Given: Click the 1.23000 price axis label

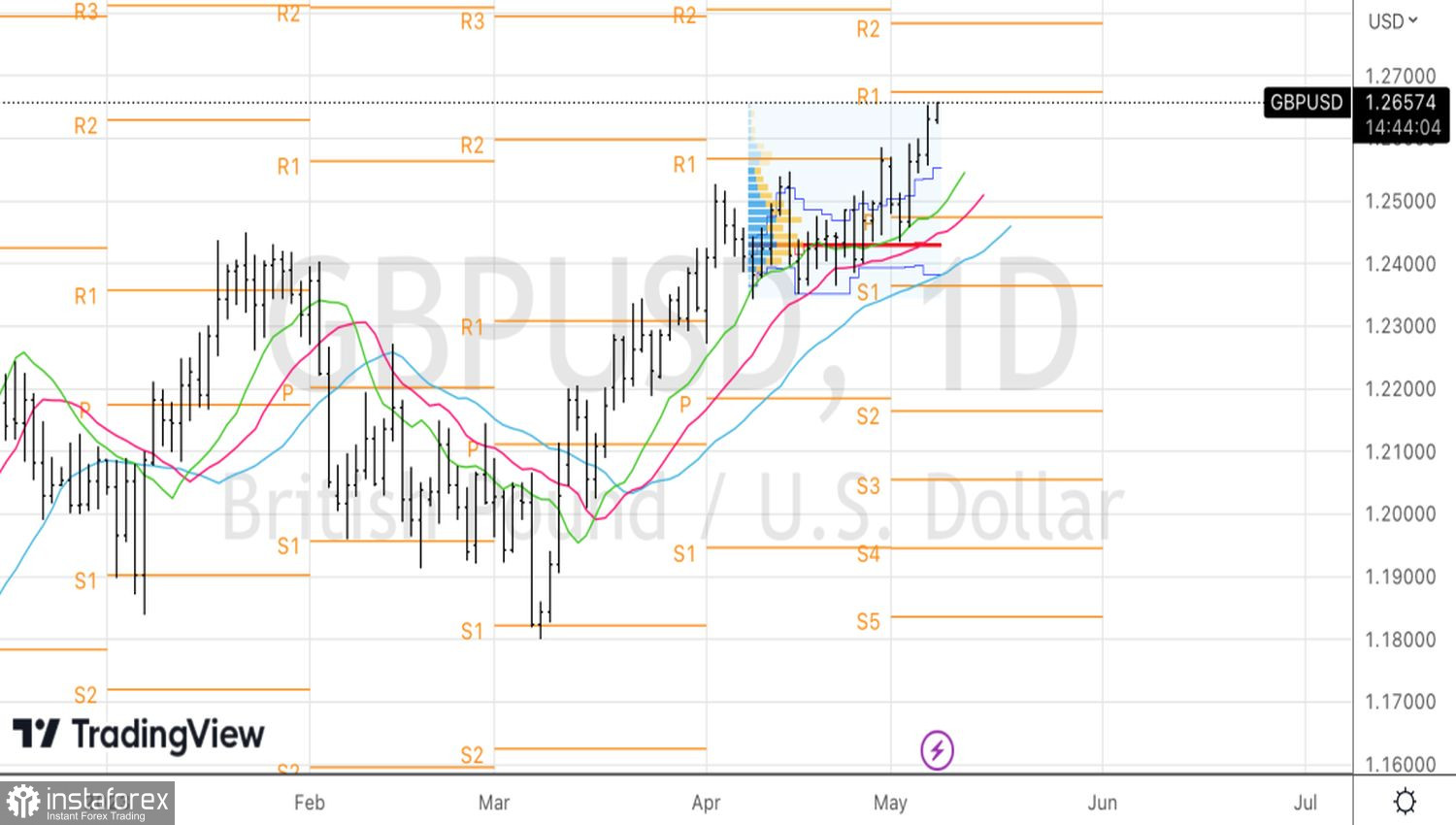Looking at the screenshot, I should pos(1400,325).
